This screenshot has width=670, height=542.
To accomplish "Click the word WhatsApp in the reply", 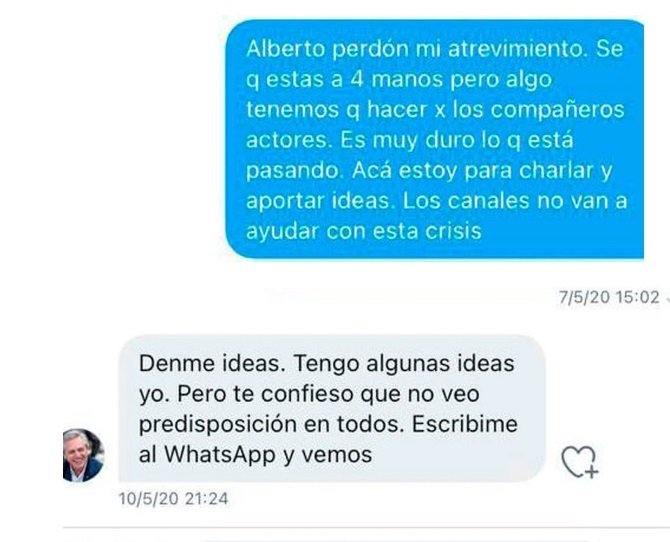I will click(x=220, y=455).
